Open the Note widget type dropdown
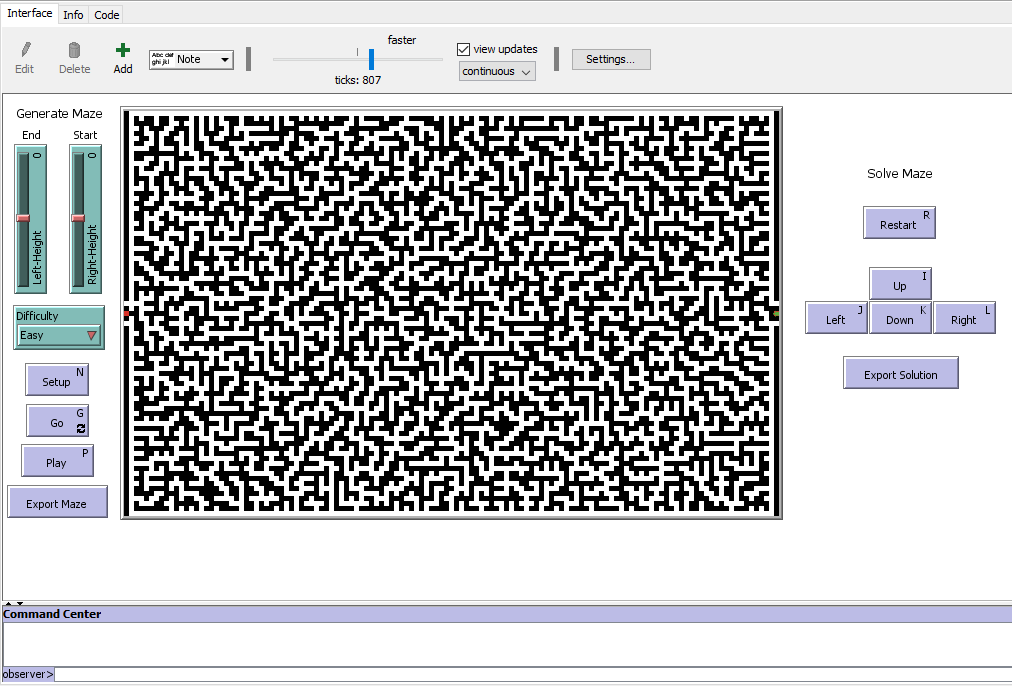Image resolution: width=1012 pixels, height=686 pixels. [x=191, y=60]
